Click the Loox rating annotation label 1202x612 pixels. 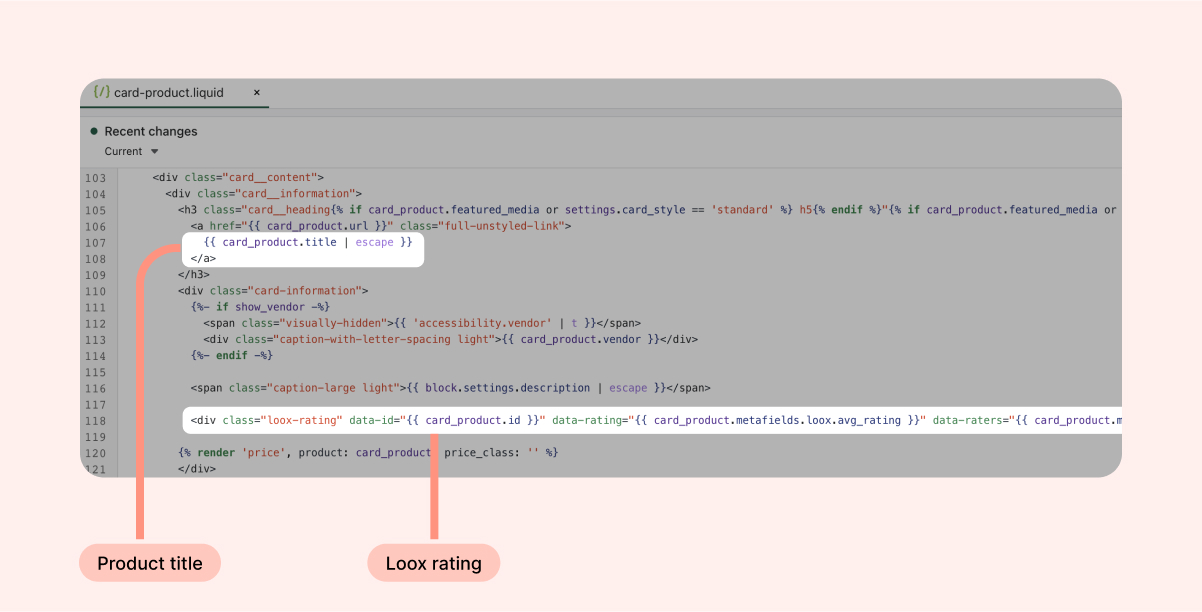(x=433, y=564)
